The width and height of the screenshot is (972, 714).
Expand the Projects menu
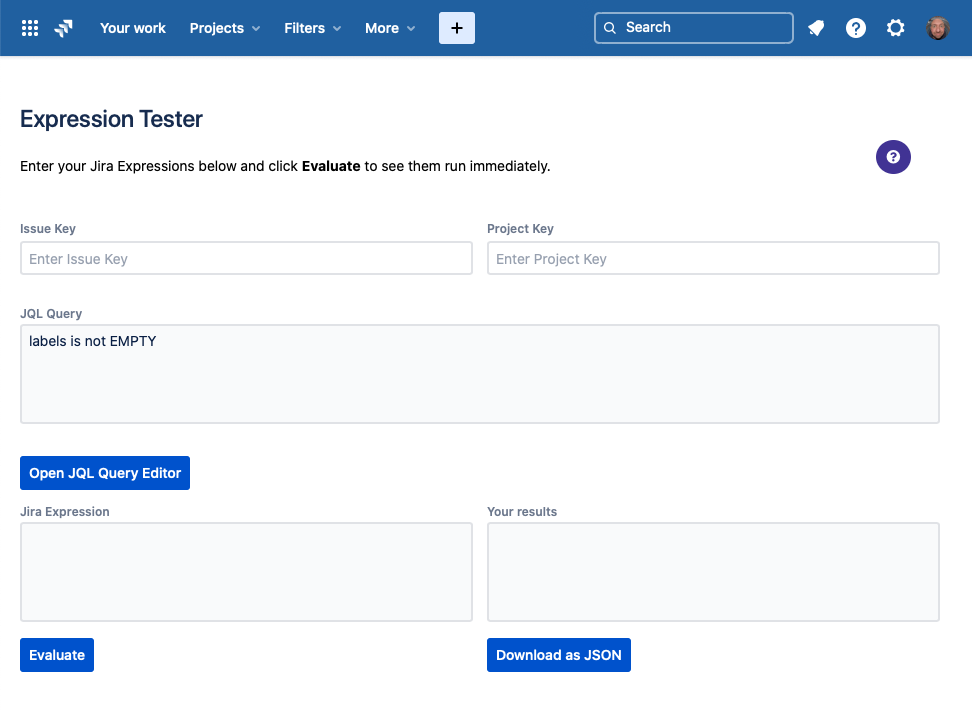pyautogui.click(x=224, y=28)
